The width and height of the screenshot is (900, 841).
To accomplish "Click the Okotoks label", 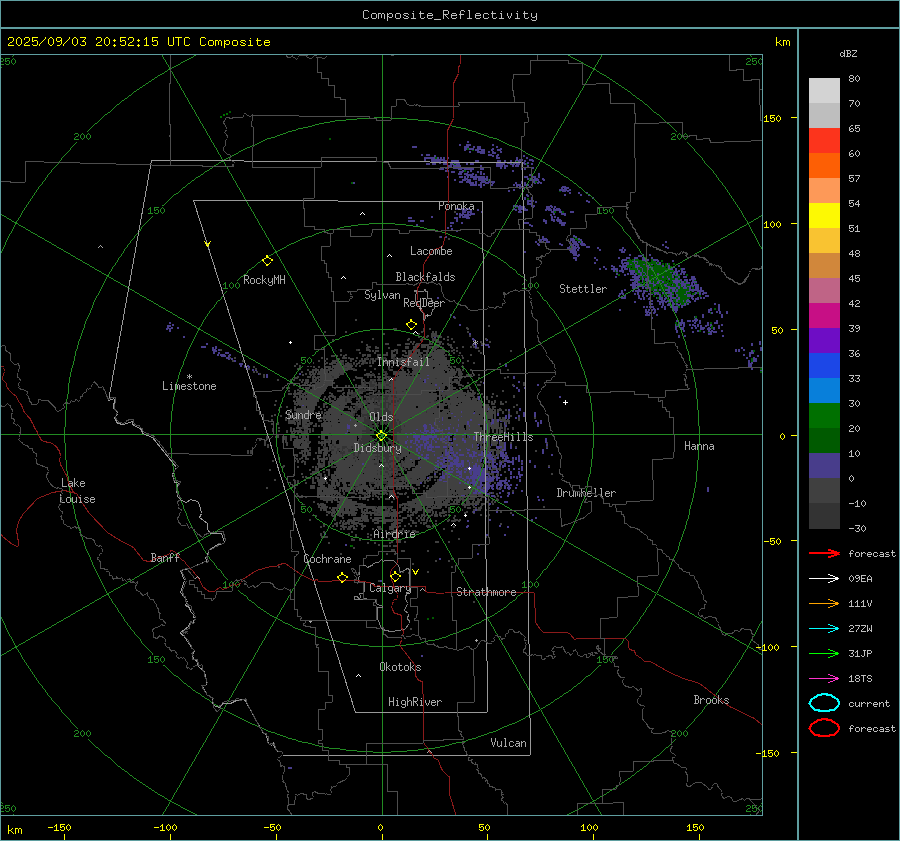I will click(400, 667).
